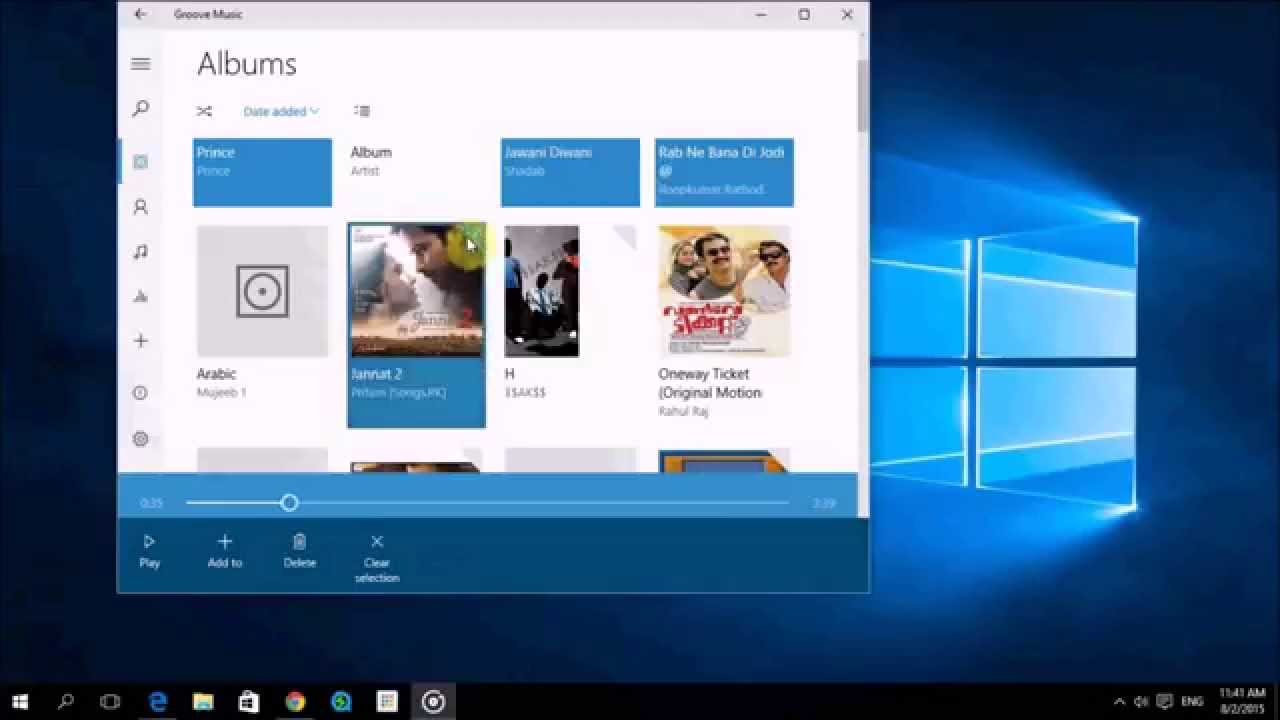The width and height of the screenshot is (1280, 720).
Task: Click the Rahul Raj artist name
Action: click(683, 411)
